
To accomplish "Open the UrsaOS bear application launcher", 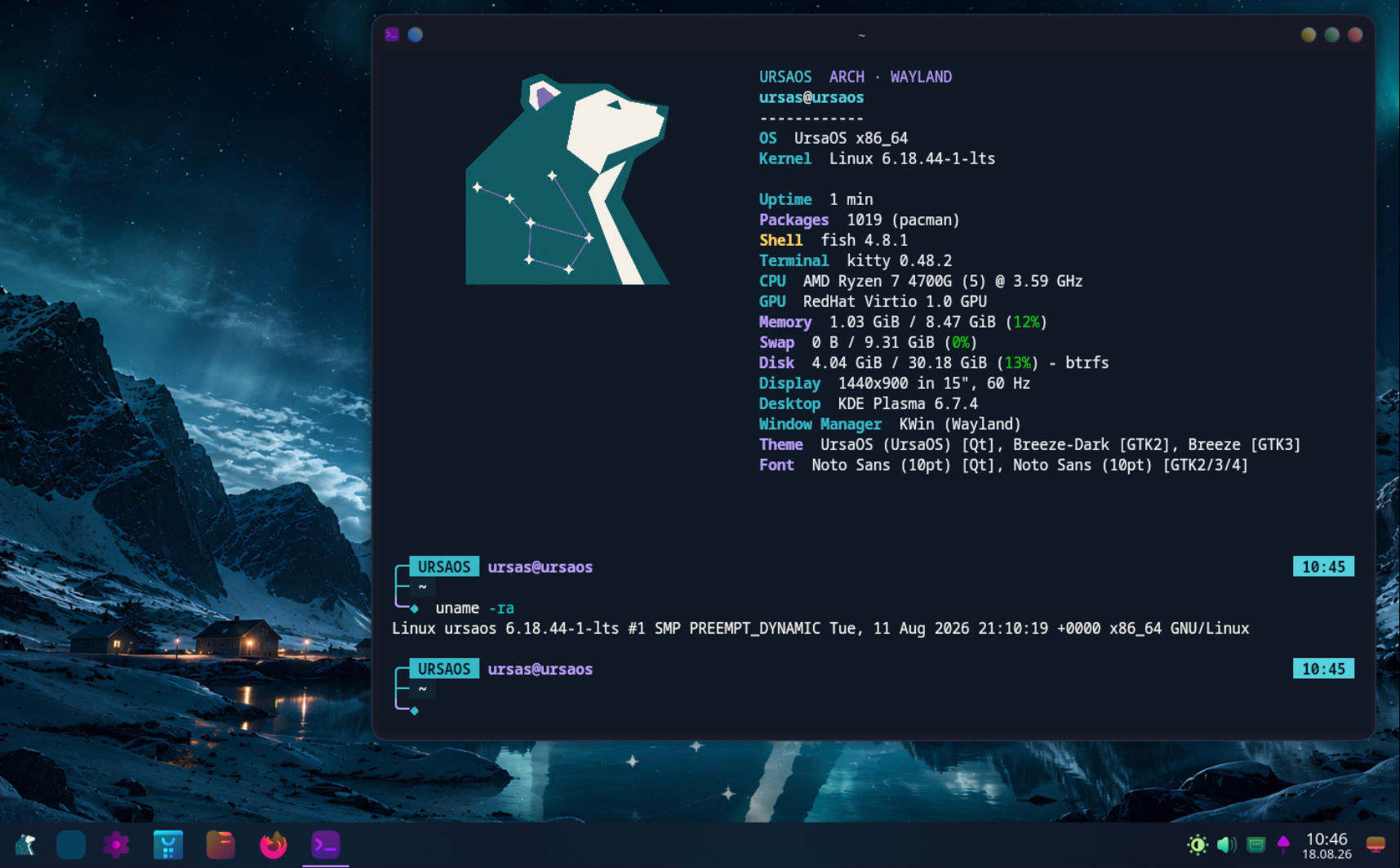I will click(26, 845).
